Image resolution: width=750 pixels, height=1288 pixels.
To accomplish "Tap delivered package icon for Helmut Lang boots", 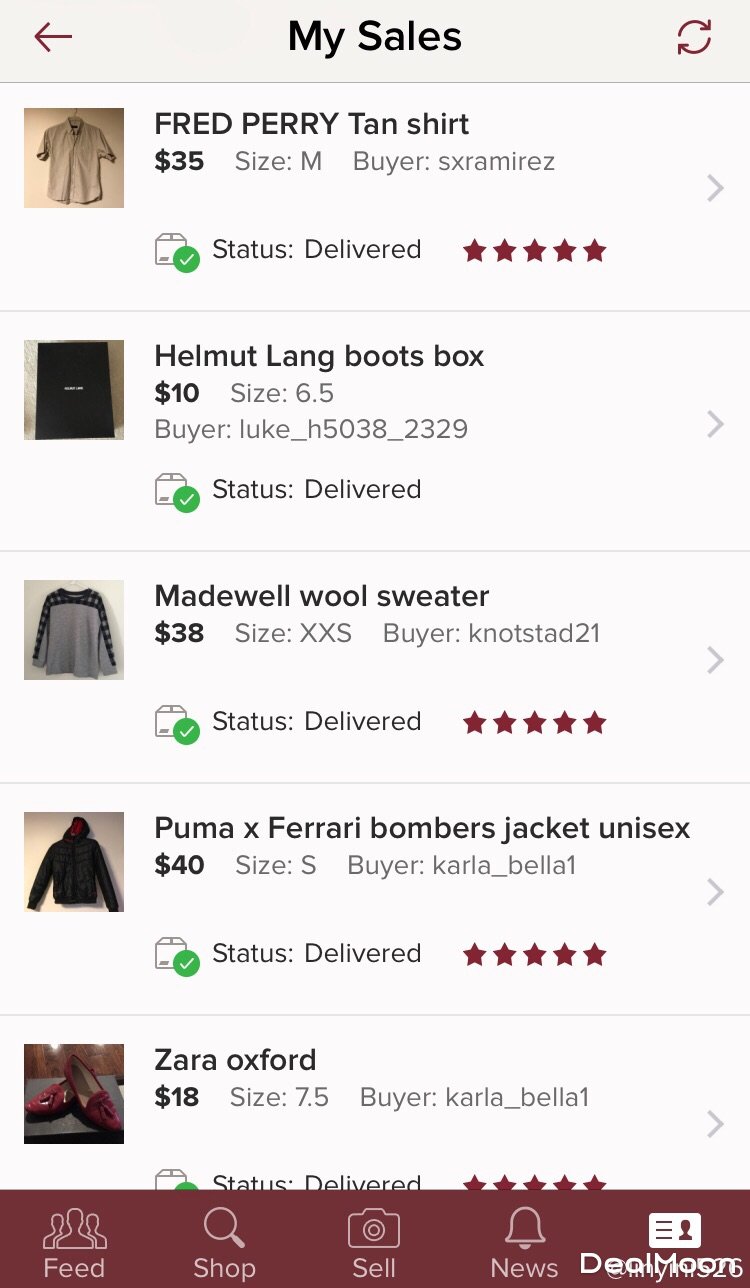I will 177,492.
